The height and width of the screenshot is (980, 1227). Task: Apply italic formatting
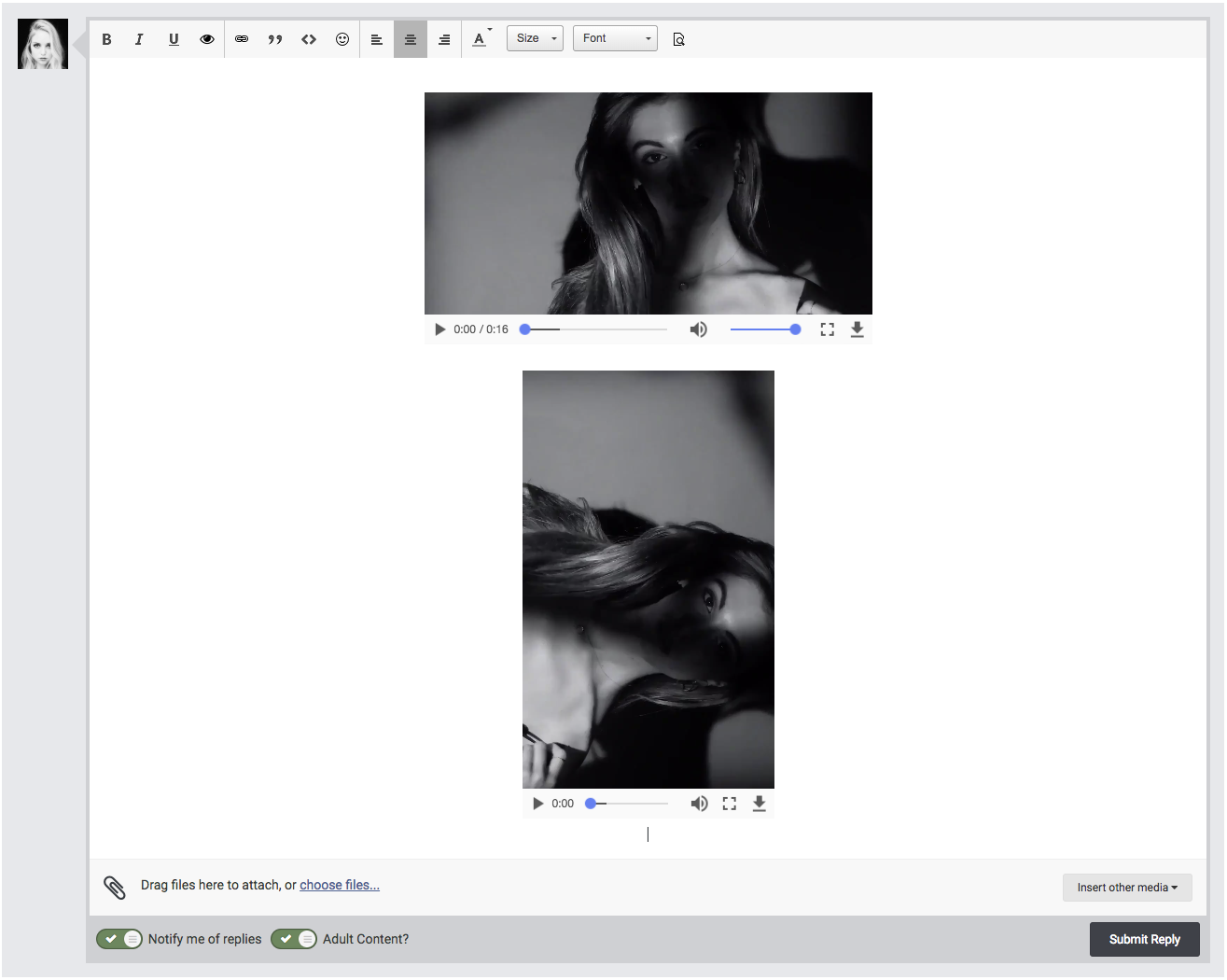pos(139,39)
